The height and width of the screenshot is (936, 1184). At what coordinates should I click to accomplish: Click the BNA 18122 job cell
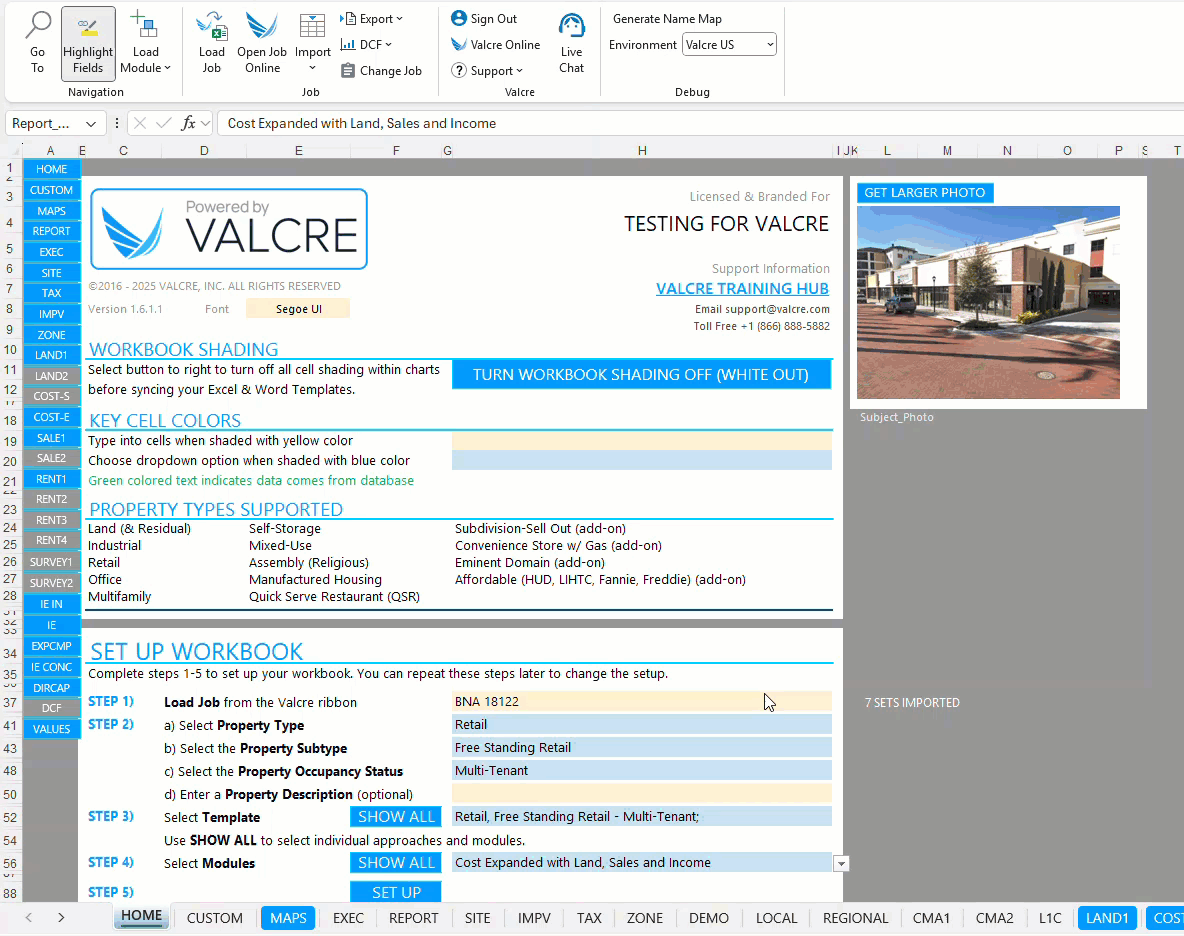click(x=642, y=701)
